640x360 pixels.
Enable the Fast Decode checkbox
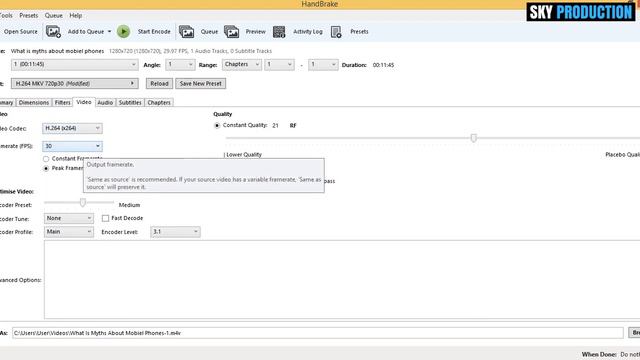tap(105, 218)
